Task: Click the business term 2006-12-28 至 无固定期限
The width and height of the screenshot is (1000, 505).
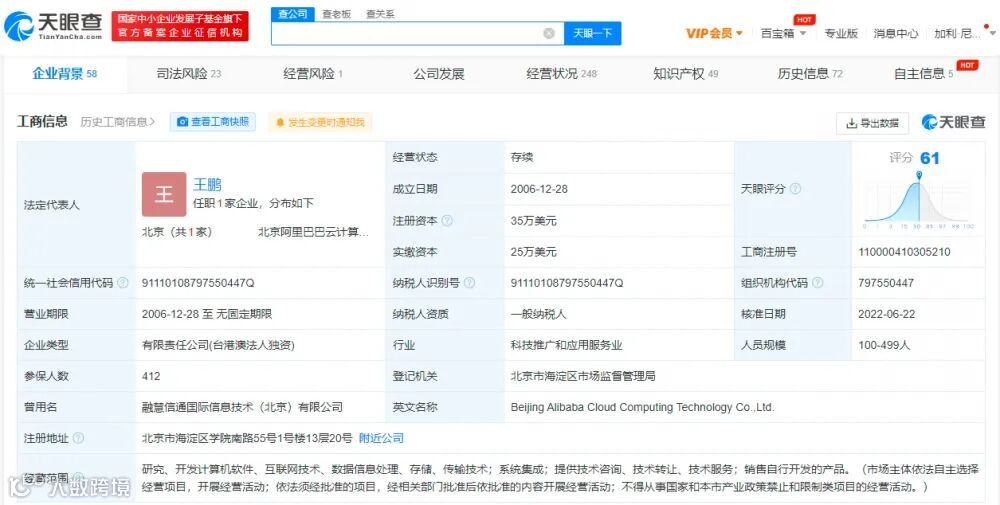Action: click(x=207, y=314)
